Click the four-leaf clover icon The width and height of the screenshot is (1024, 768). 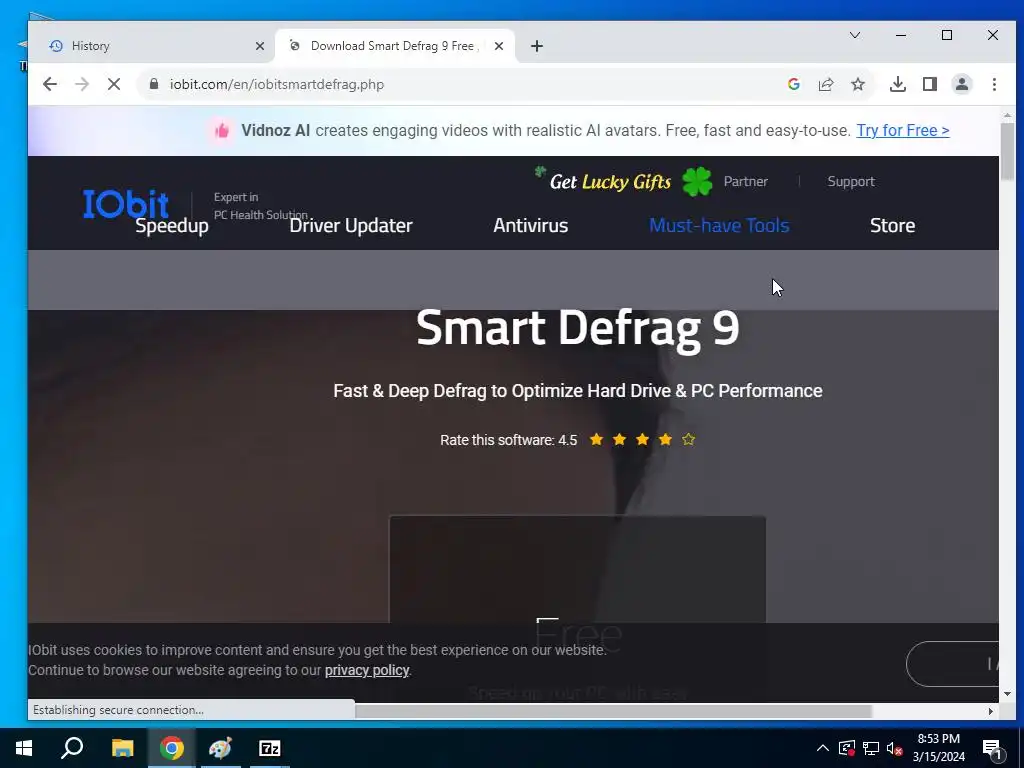(697, 182)
